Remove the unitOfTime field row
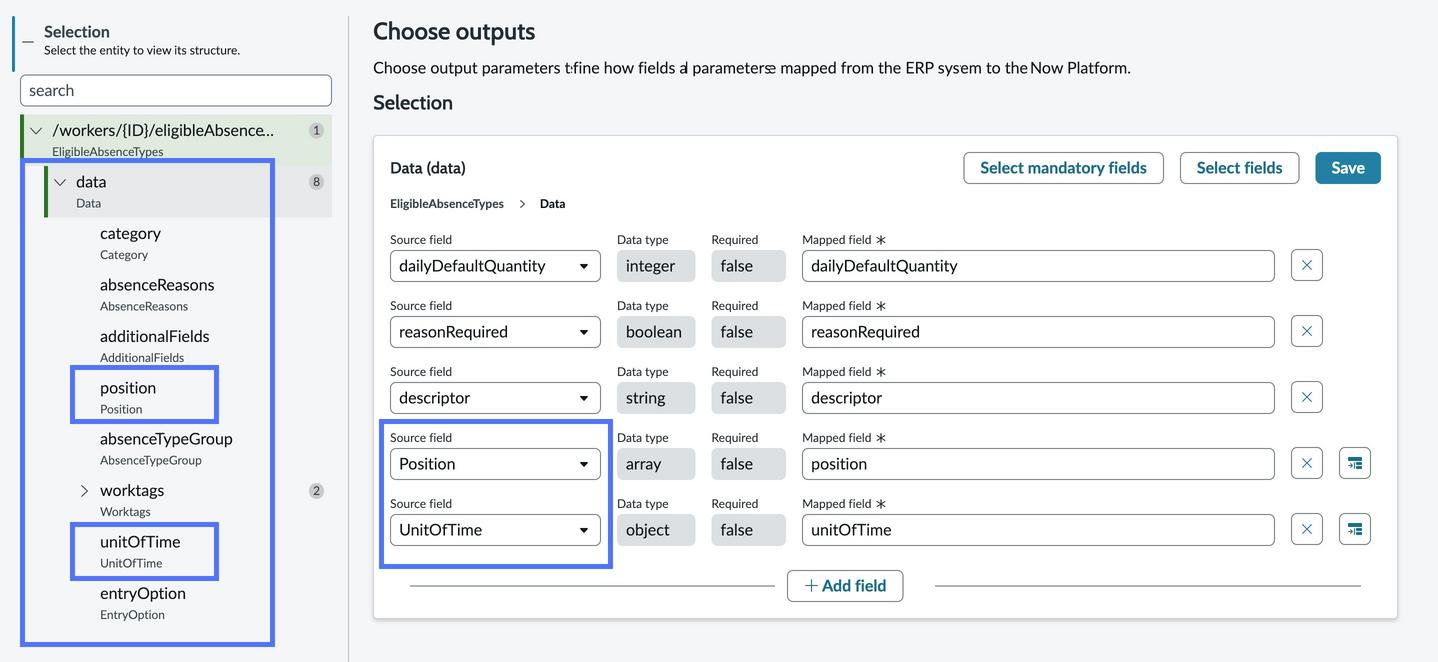Image resolution: width=1438 pixels, height=662 pixels. pos(1306,529)
